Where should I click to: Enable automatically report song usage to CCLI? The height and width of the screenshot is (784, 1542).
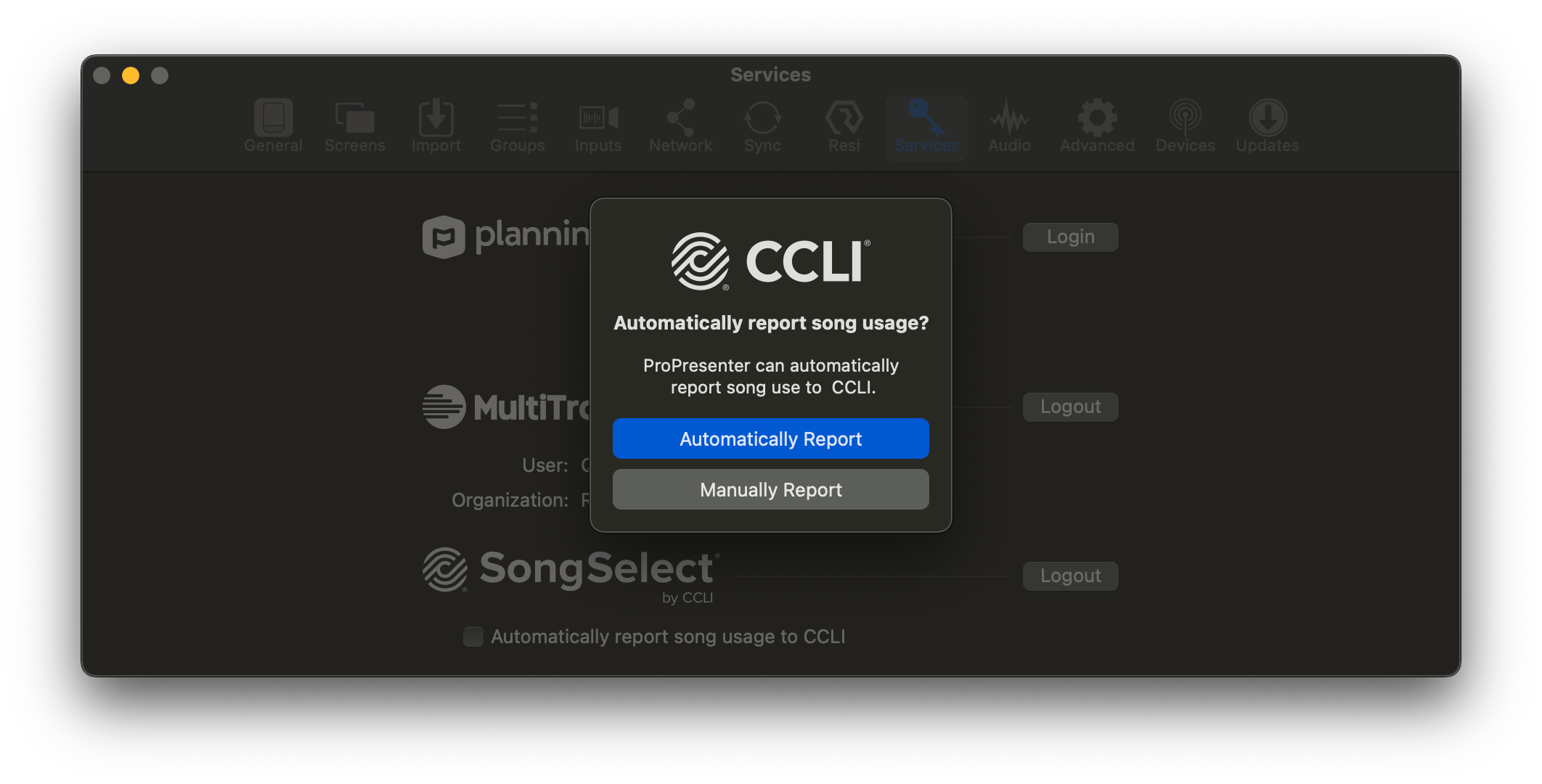click(x=770, y=438)
